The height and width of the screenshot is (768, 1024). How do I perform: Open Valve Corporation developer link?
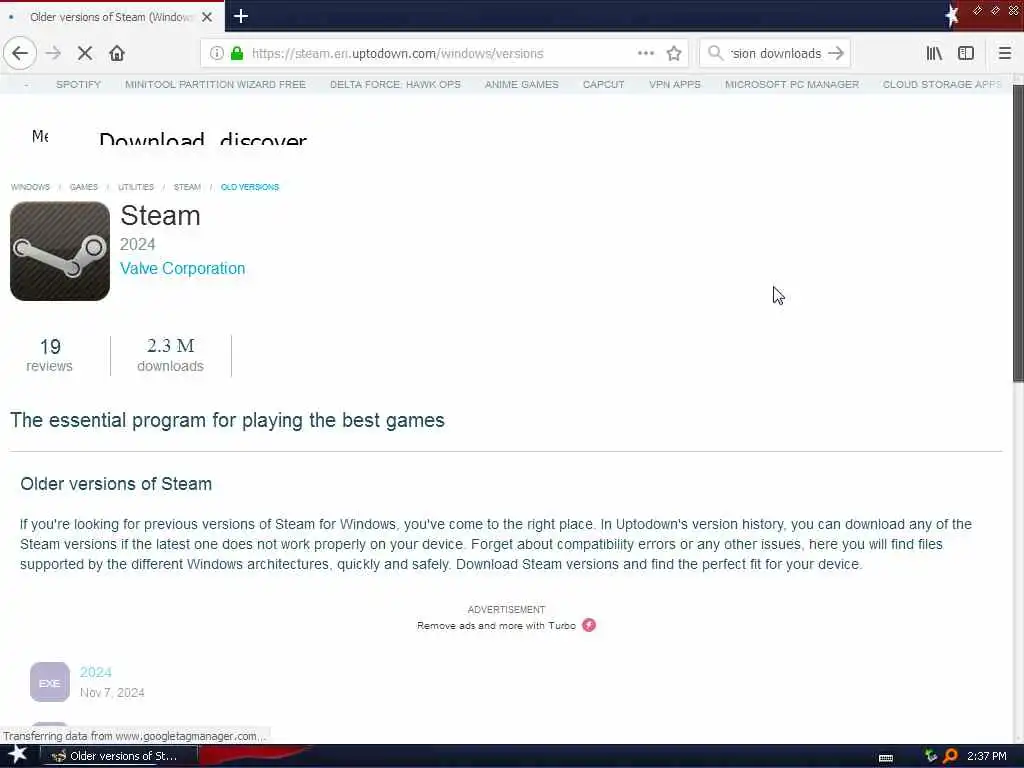click(x=182, y=268)
